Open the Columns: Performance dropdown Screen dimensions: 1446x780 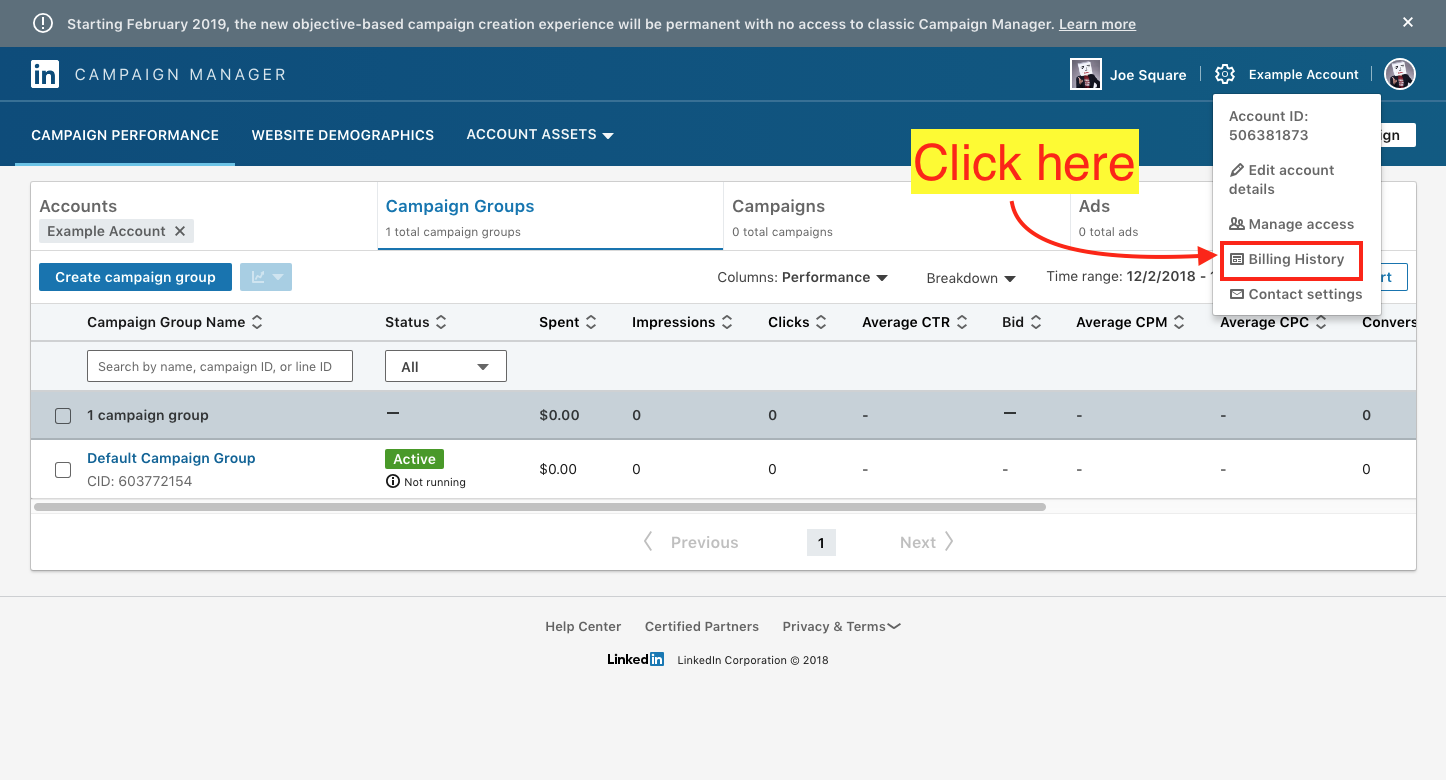802,277
